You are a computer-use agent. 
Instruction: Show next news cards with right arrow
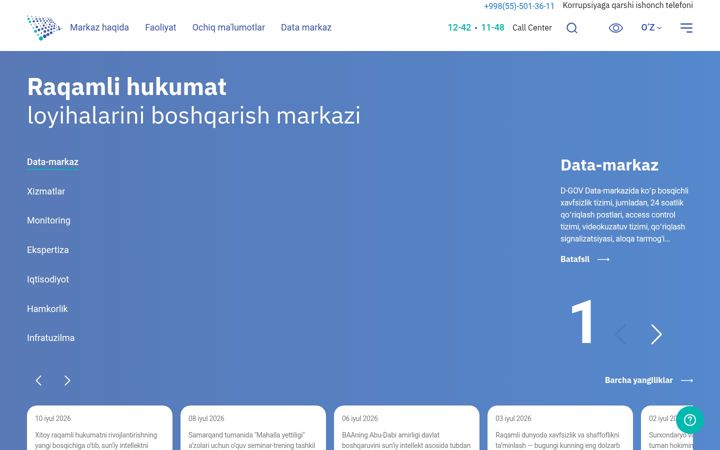tap(67, 380)
